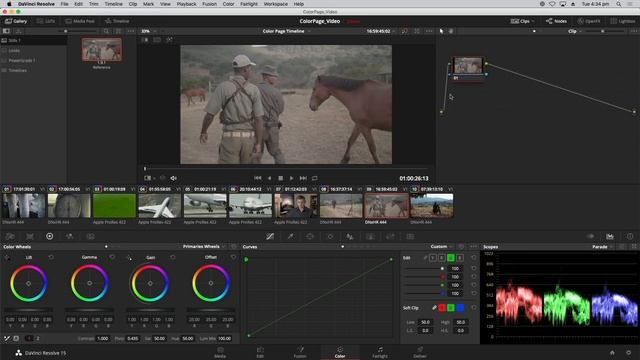The width and height of the screenshot is (640, 360).
Task: Toggle the Y luminance curve Edit button
Action: click(x=433, y=258)
